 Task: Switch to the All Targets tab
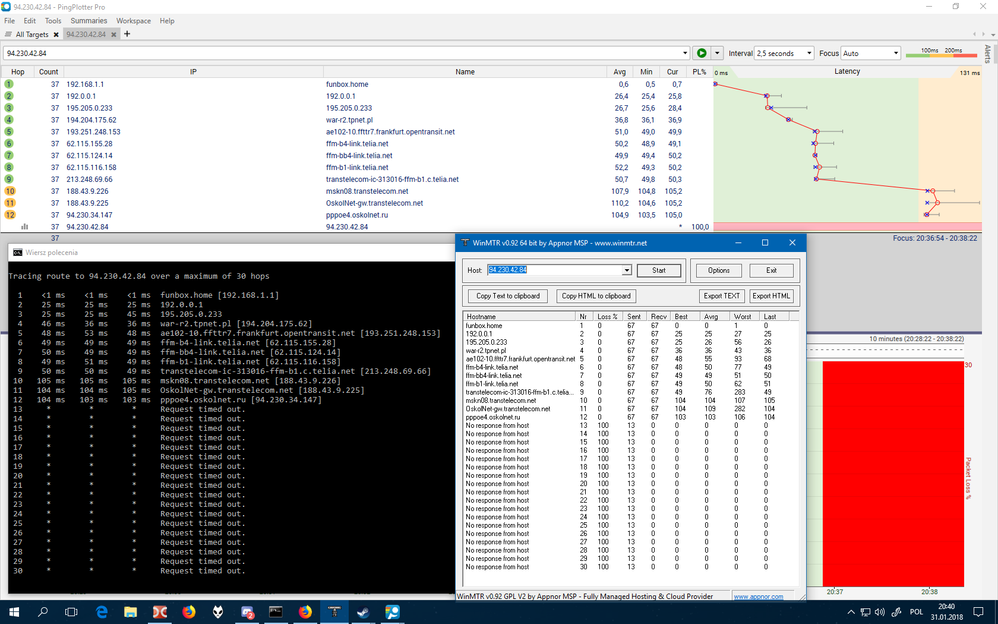pos(32,33)
